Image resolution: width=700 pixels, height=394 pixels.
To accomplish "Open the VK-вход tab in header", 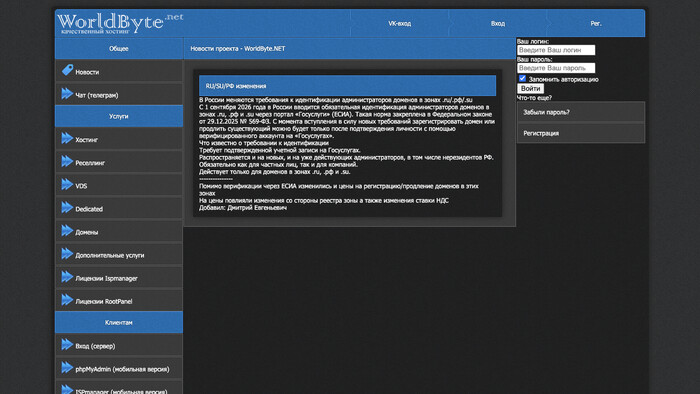I will coord(400,23).
